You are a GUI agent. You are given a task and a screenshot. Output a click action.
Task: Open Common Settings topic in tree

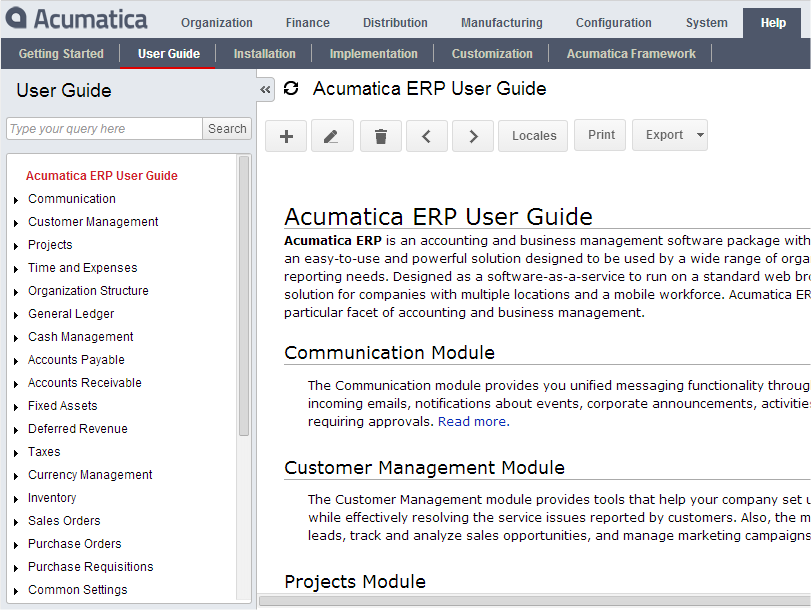click(x=78, y=590)
